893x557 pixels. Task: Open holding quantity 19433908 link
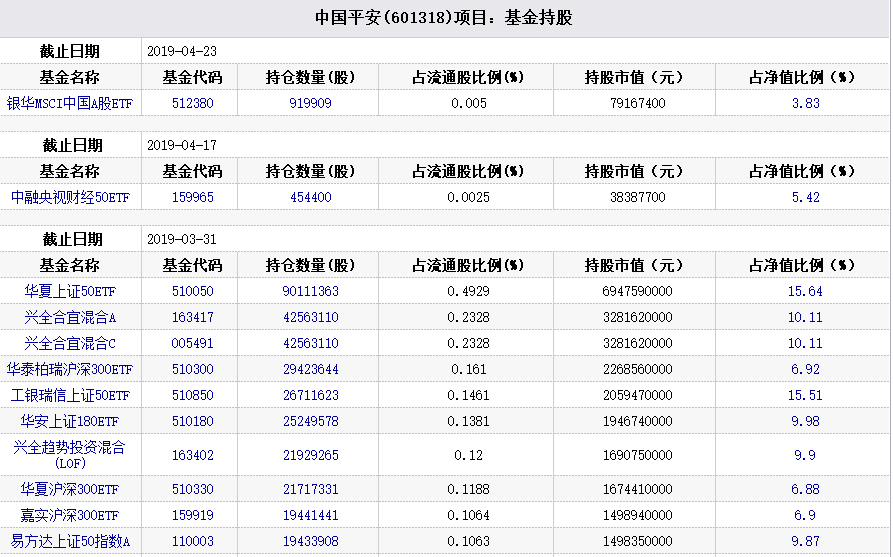[310, 542]
